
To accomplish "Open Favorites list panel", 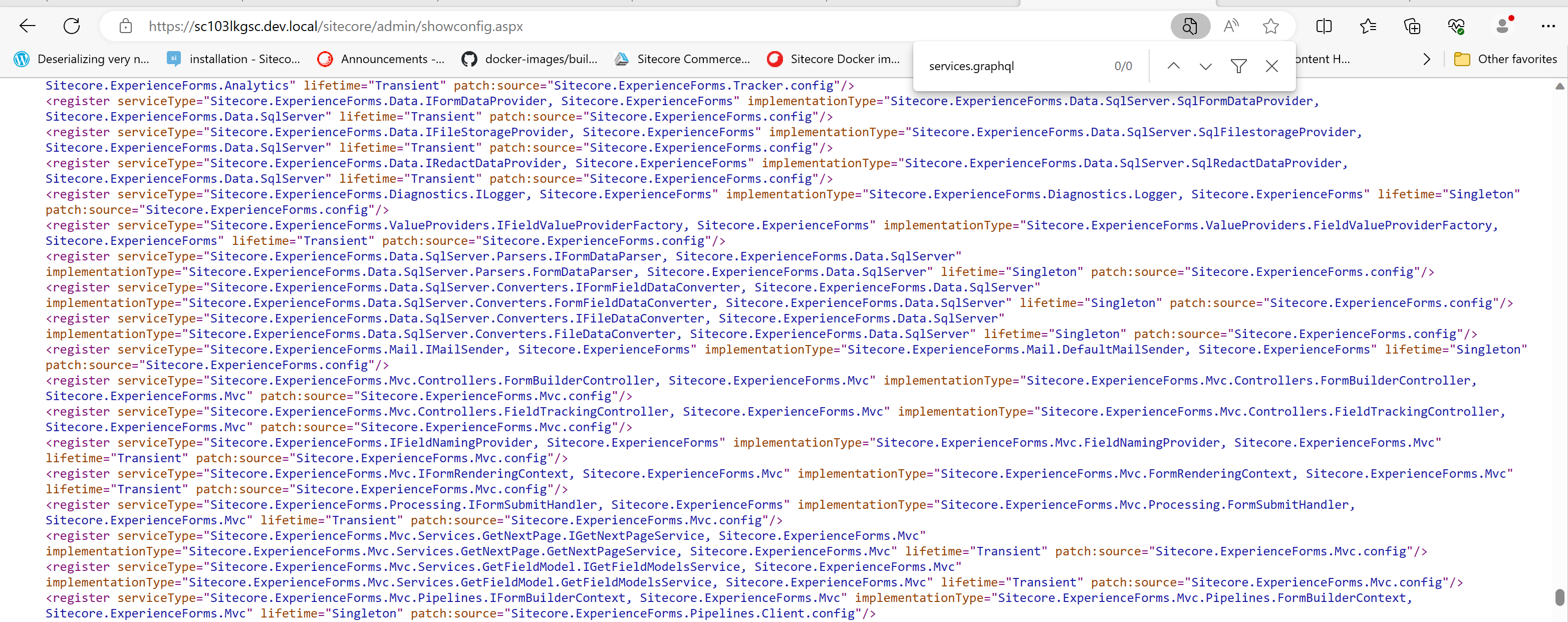I will 1368,26.
